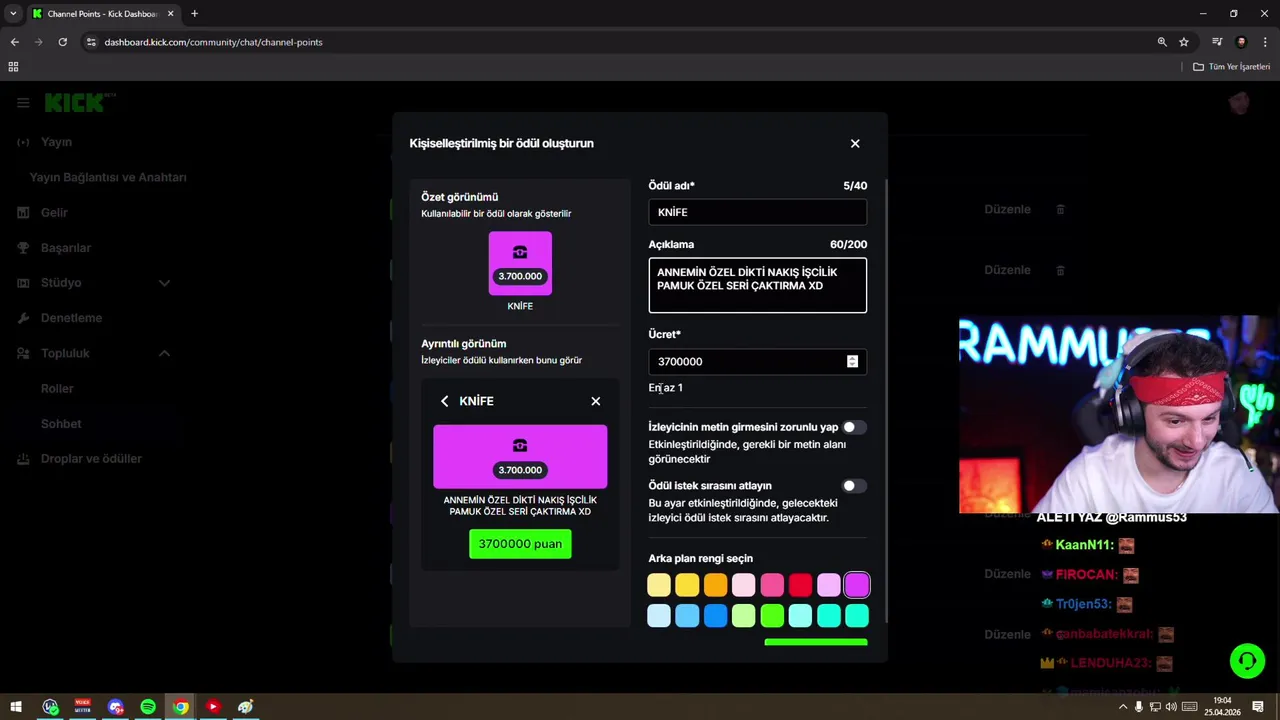Viewport: 1280px width, 720px height.
Task: Click the 3700000 puan preview button
Action: pyautogui.click(x=520, y=544)
